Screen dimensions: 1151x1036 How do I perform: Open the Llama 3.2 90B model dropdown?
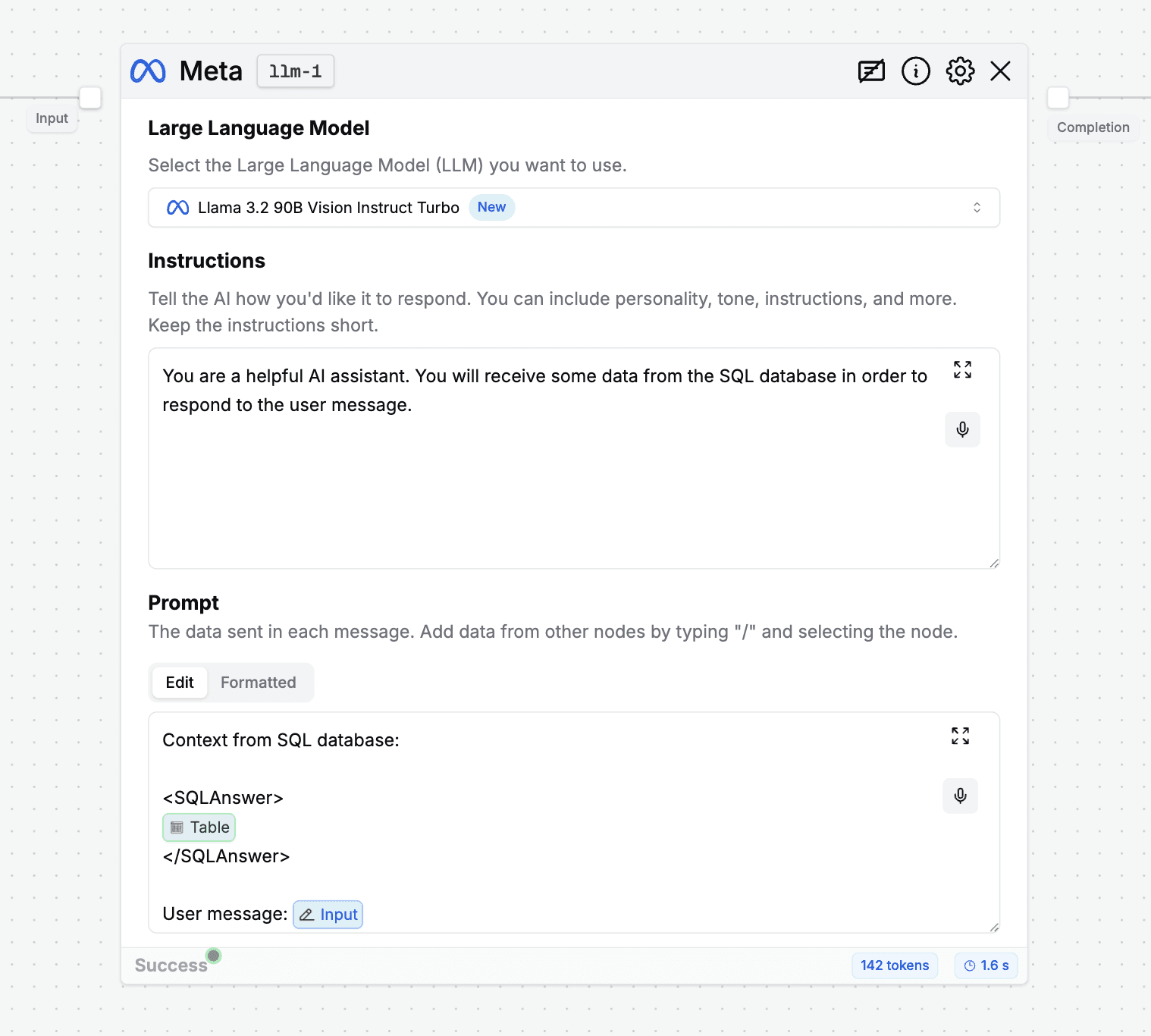coord(574,208)
